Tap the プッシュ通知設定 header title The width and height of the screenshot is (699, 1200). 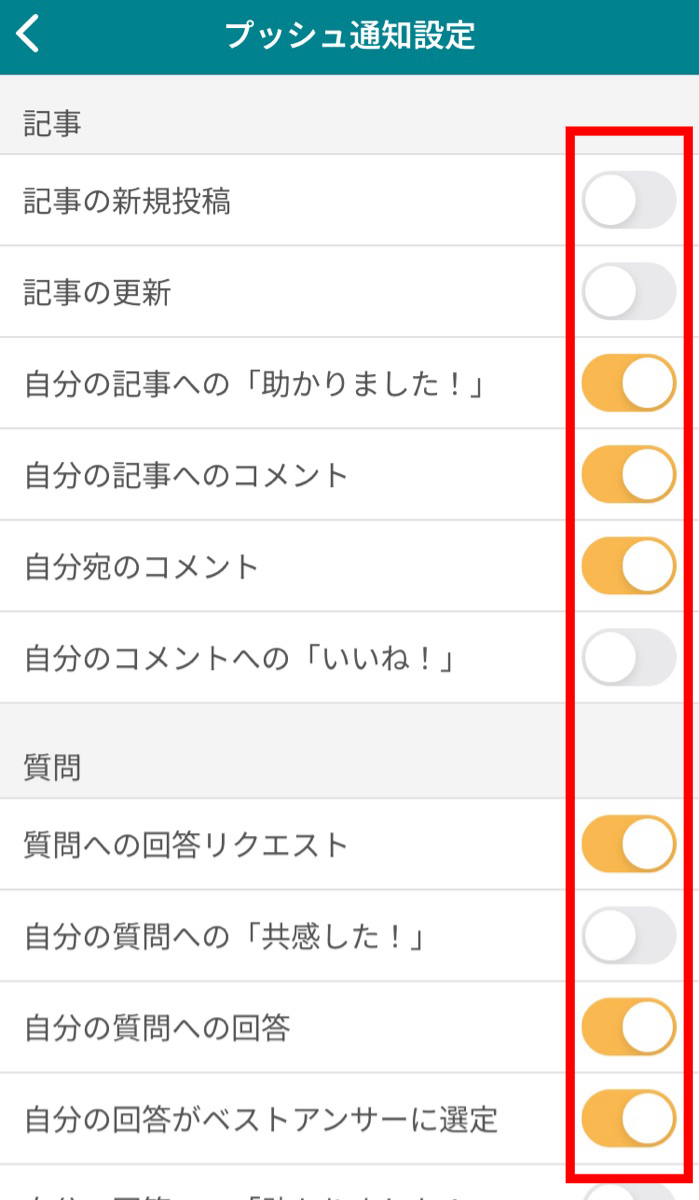tap(350, 36)
